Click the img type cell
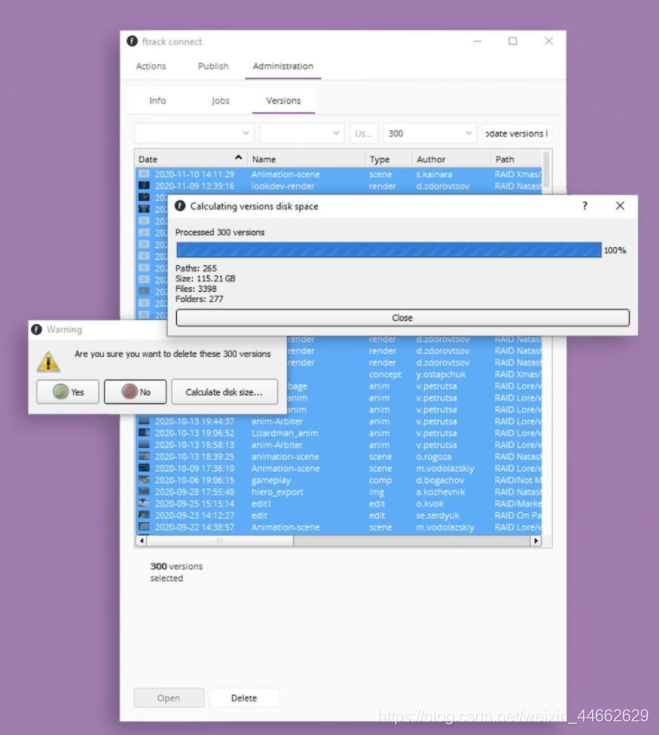This screenshot has width=659, height=735. 376,492
